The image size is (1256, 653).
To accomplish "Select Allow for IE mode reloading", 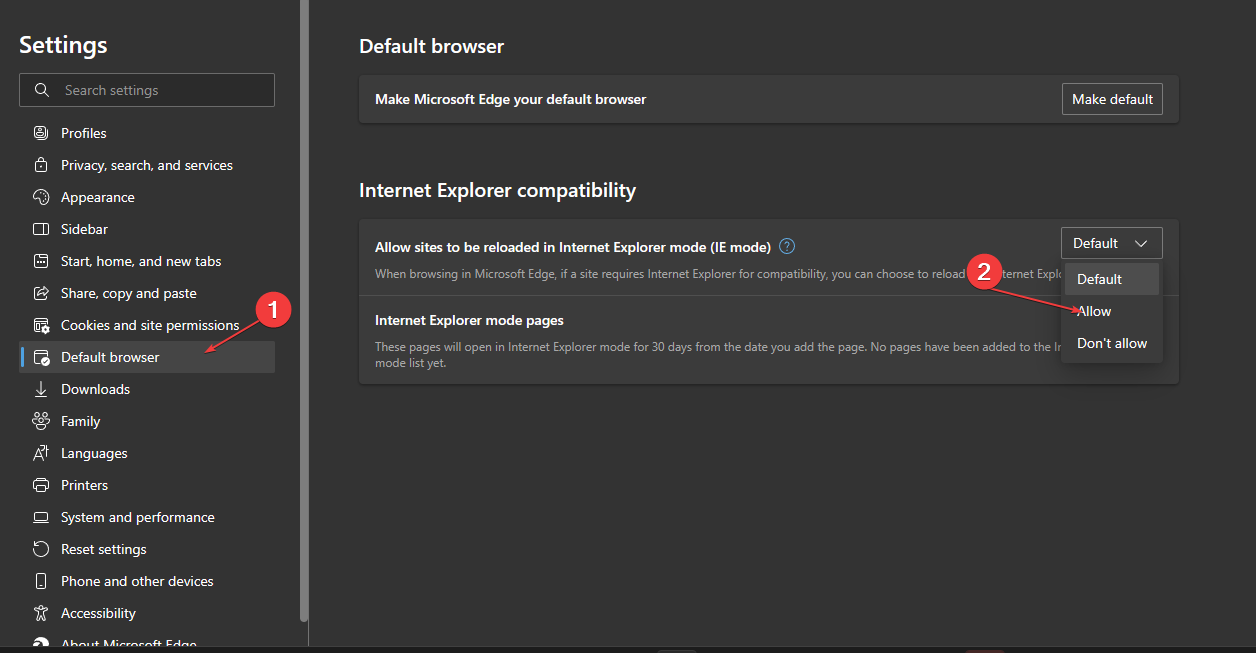I will (x=1093, y=310).
